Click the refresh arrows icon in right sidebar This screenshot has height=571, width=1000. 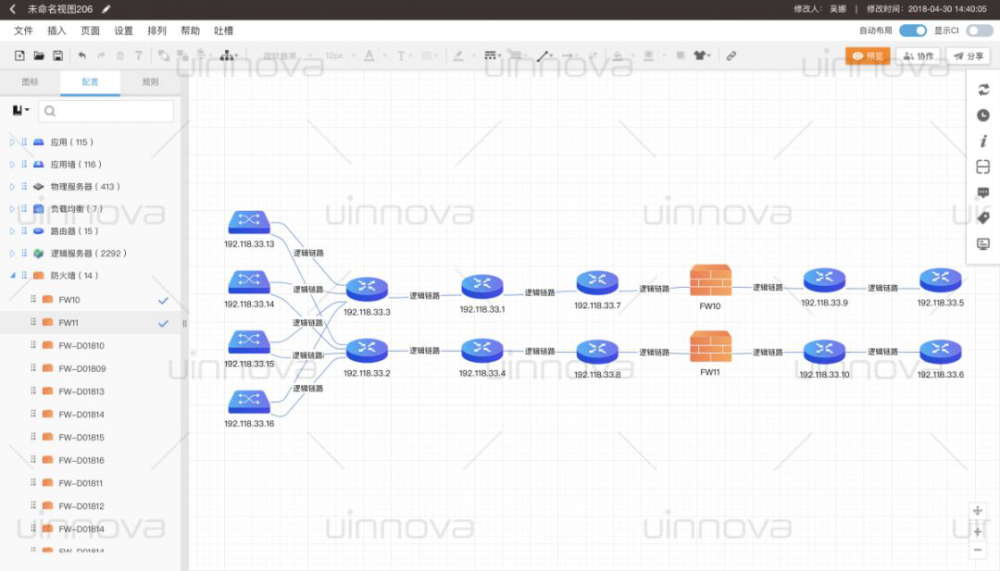983,90
